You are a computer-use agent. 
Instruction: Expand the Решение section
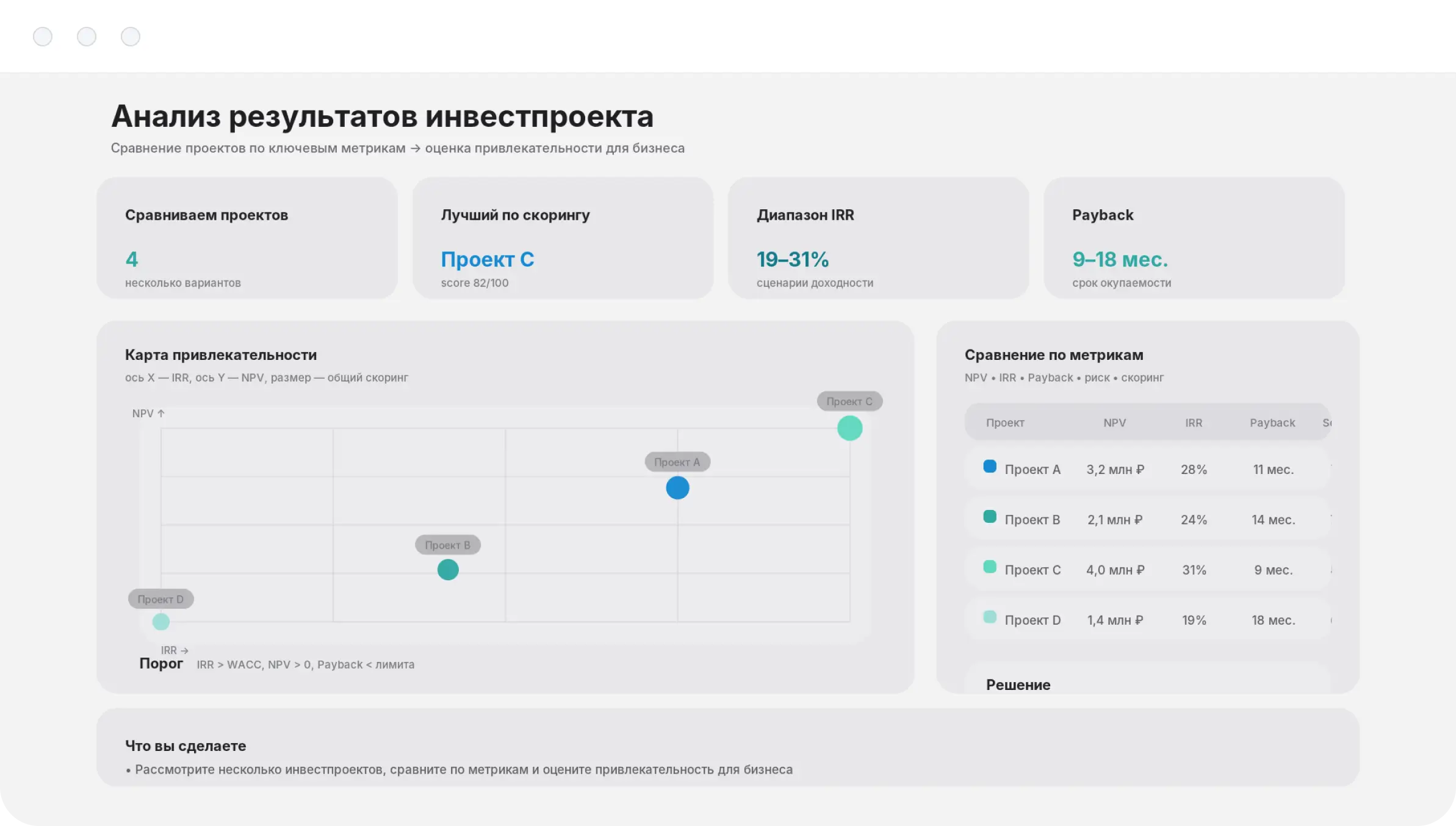tap(1018, 684)
